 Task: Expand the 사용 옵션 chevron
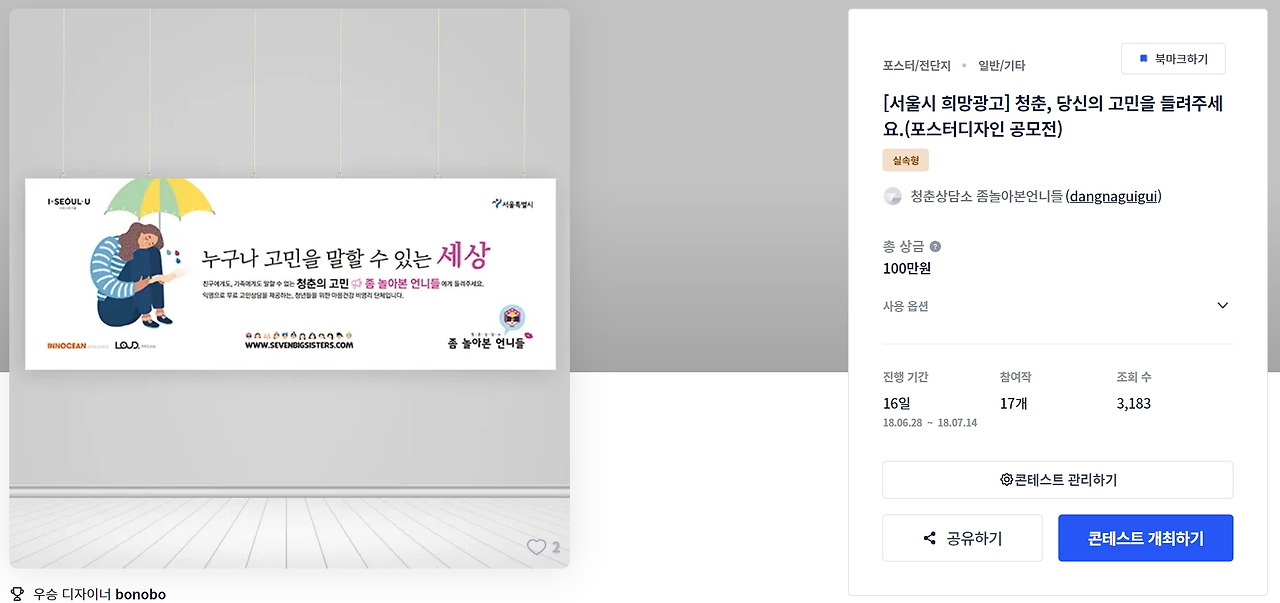coord(1222,306)
